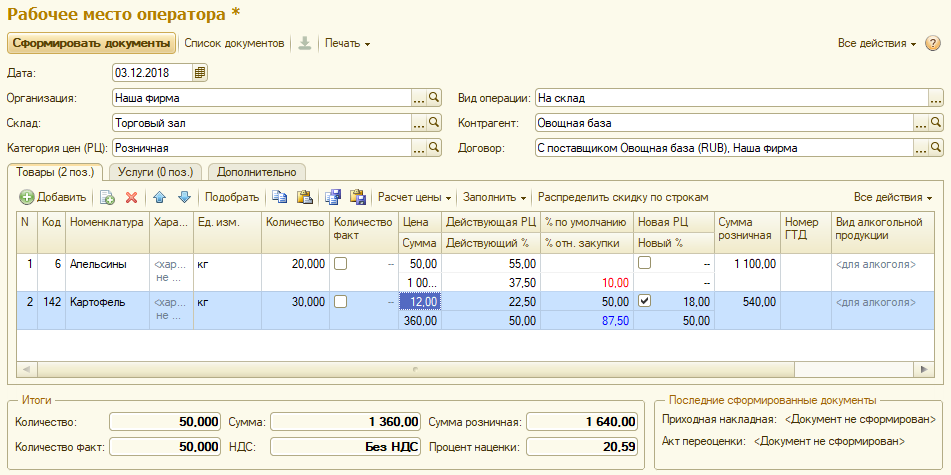Click the magnifier icon next to Склад
Screen dimensions: 951x475
[434, 123]
